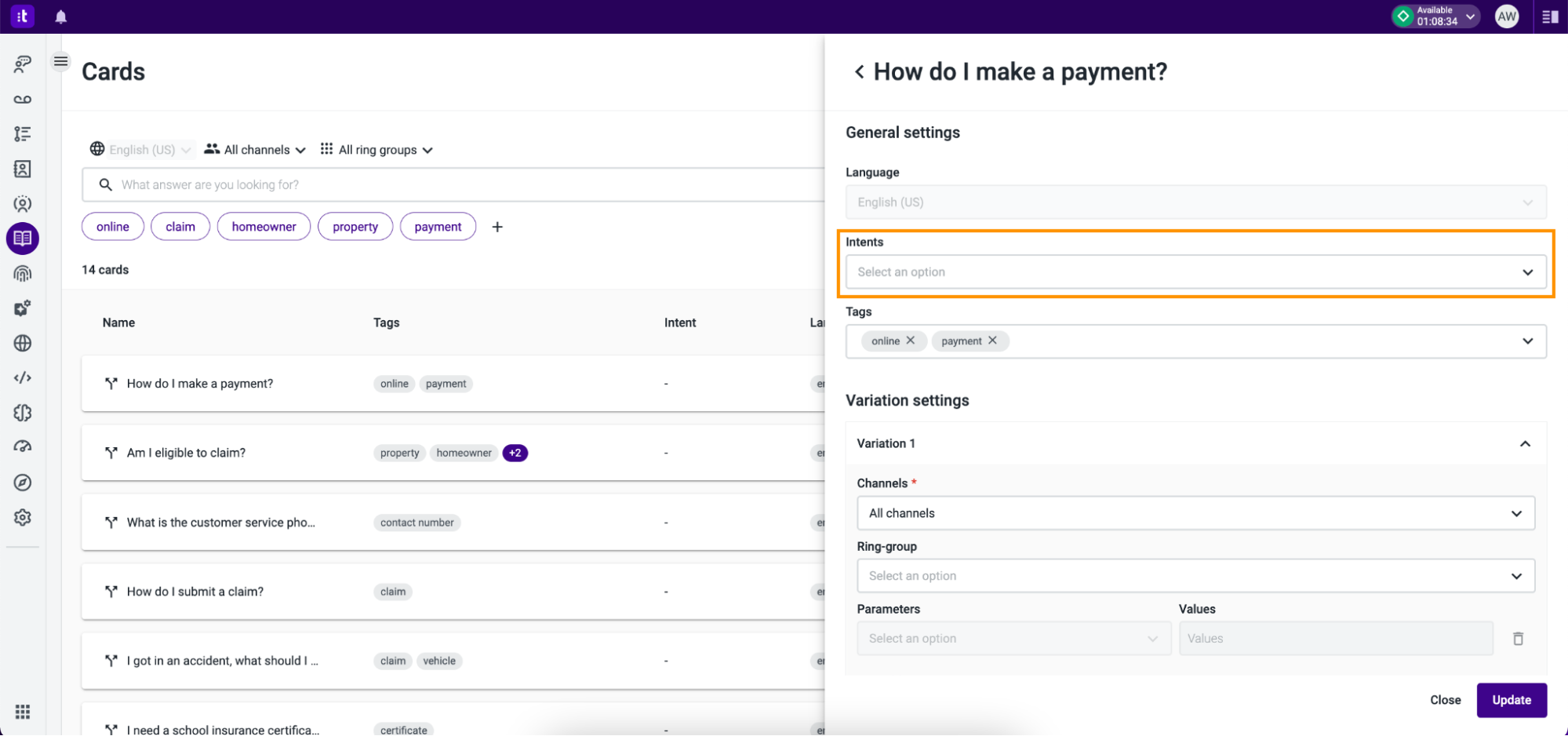
Task: Click the notification bell icon
Action: [x=60, y=16]
